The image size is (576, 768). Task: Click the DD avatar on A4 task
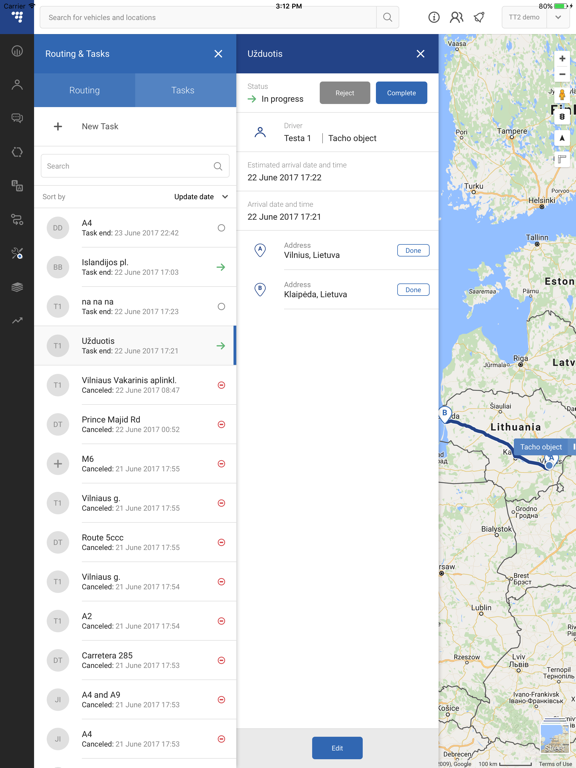pos(58,228)
